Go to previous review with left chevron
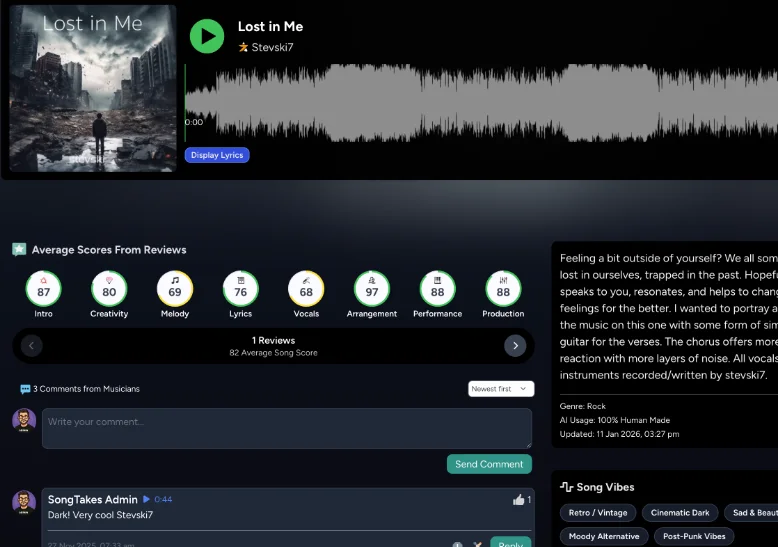778x547 pixels. click(x=32, y=346)
